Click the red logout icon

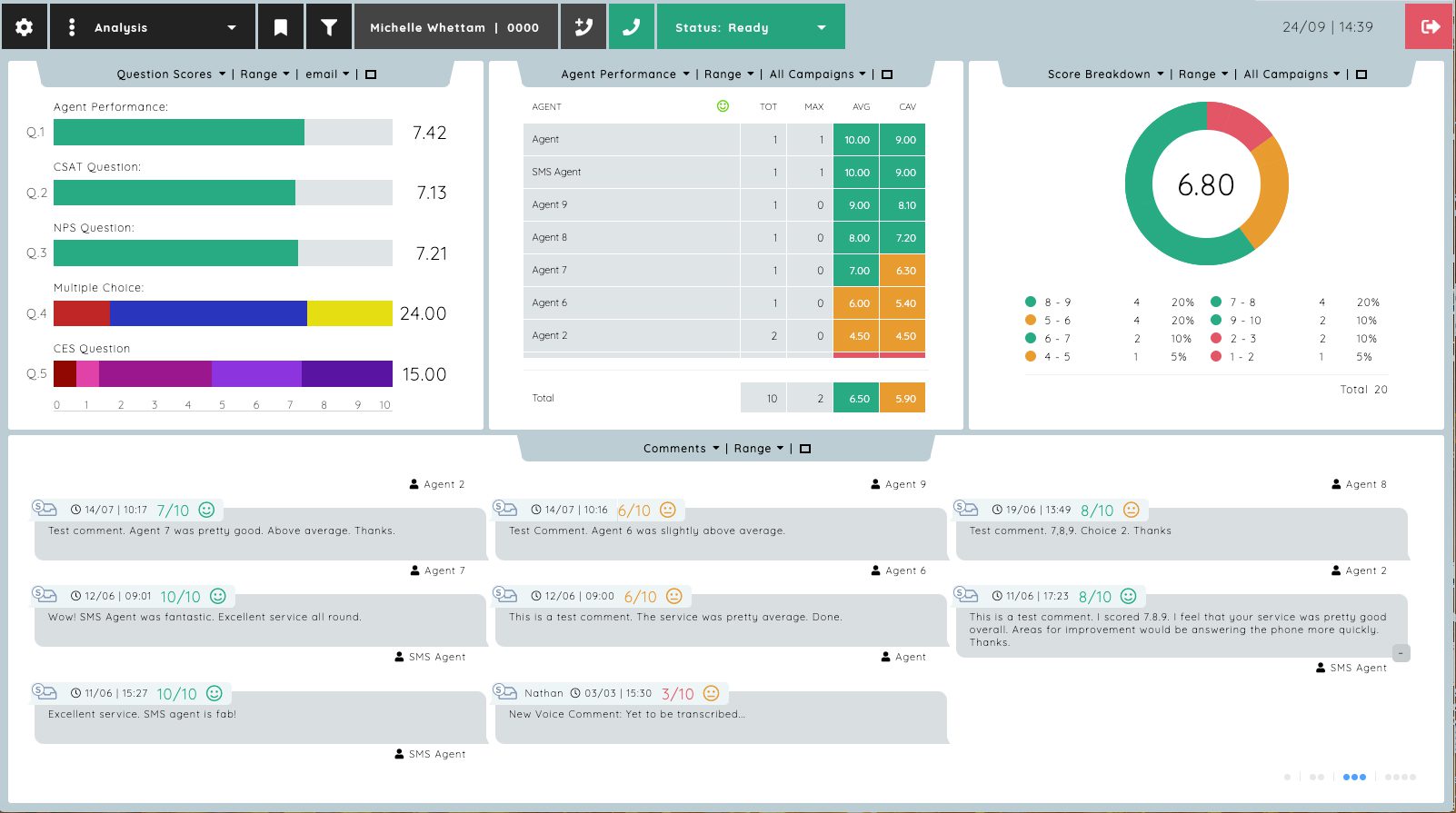1431,27
